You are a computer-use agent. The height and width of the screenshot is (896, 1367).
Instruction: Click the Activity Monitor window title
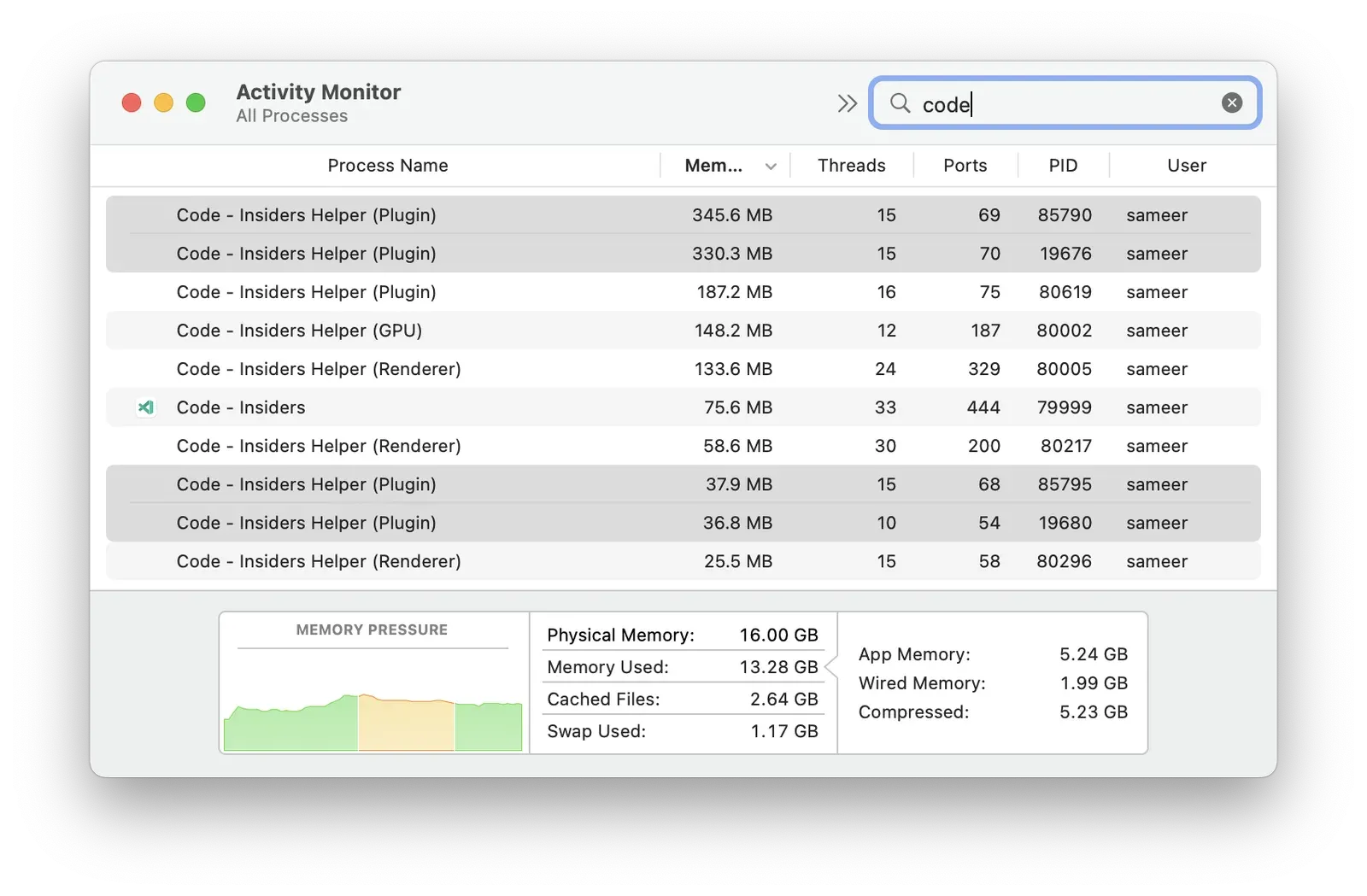pyautogui.click(x=319, y=92)
